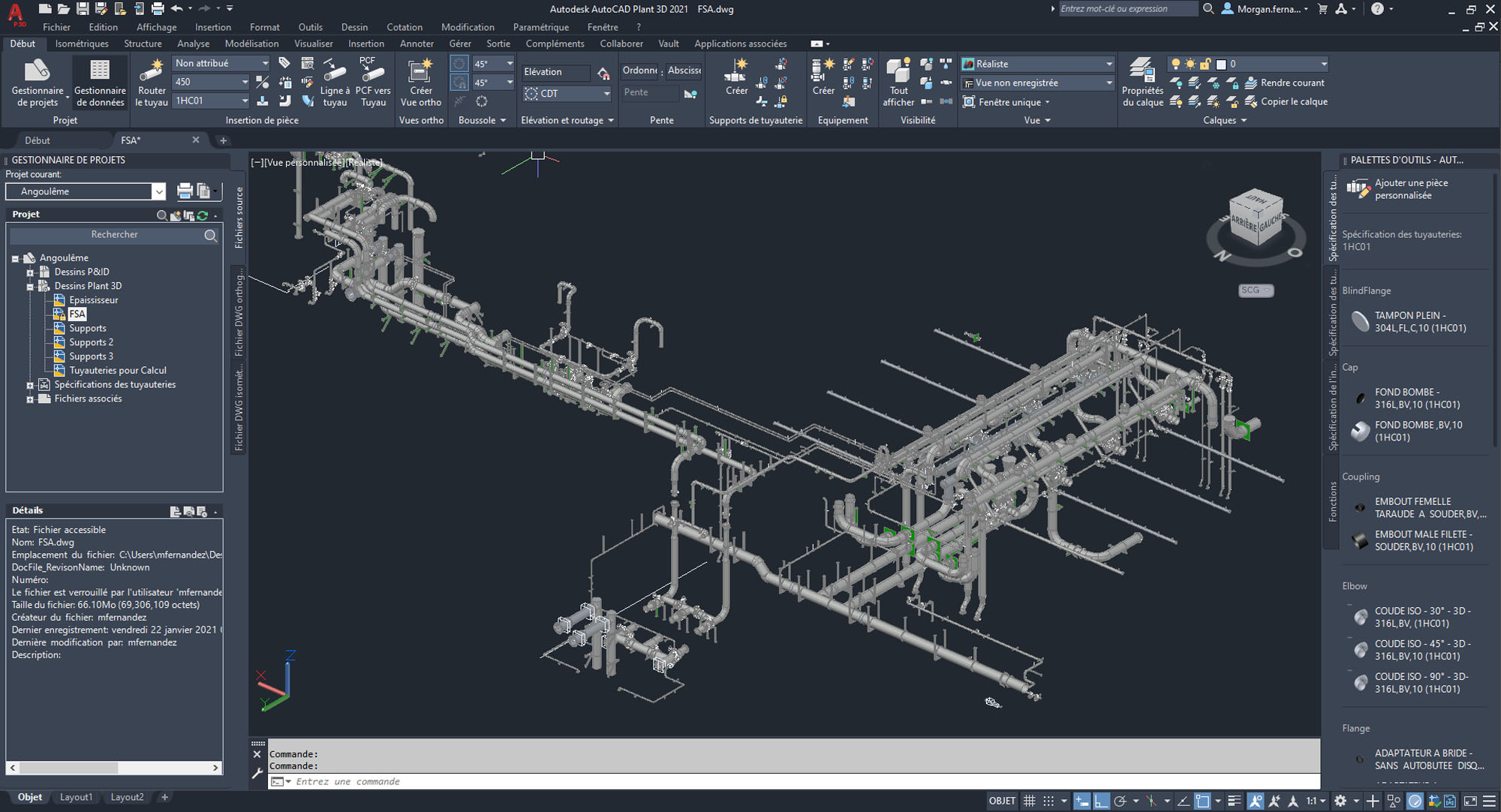Viewport: 1501px width, 812px height.
Task: Click the Entrez mot-clé search box
Action: (1127, 9)
